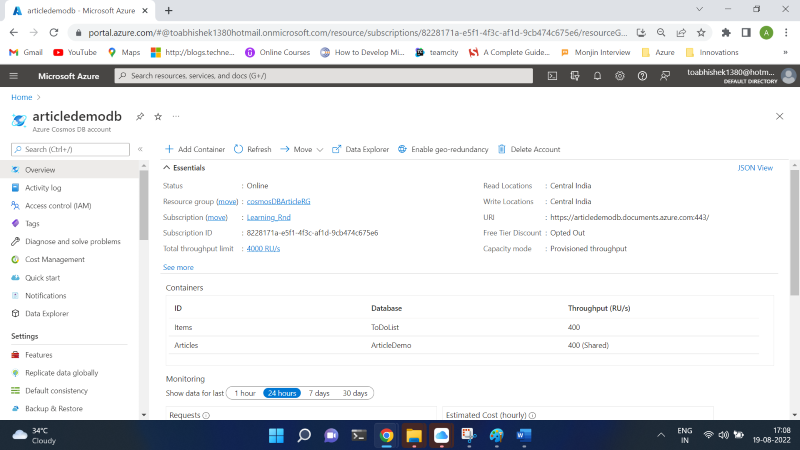
Task: Open Learning_Rnd subscription link
Action: (269, 217)
